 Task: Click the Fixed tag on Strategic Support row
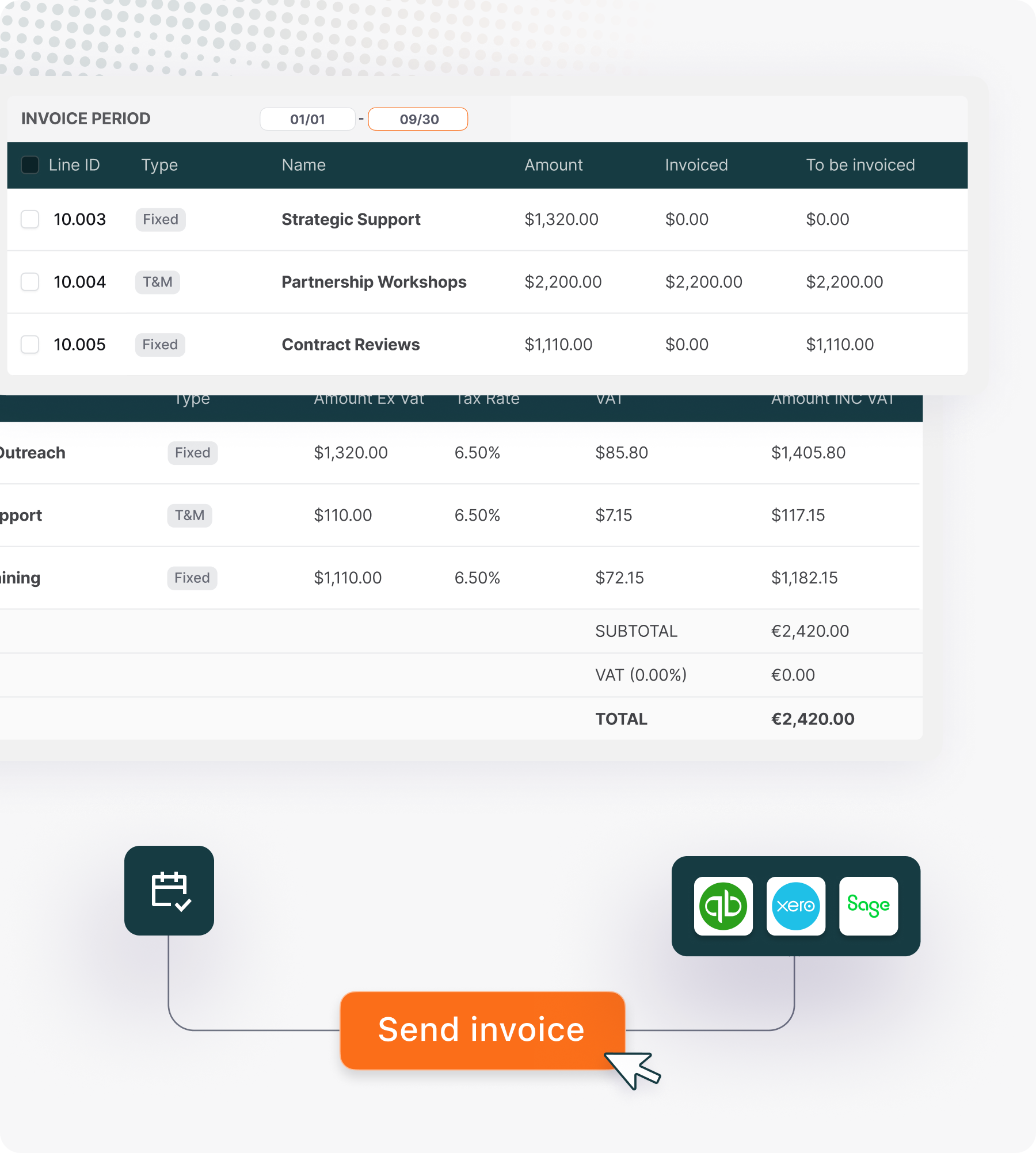[x=161, y=219]
